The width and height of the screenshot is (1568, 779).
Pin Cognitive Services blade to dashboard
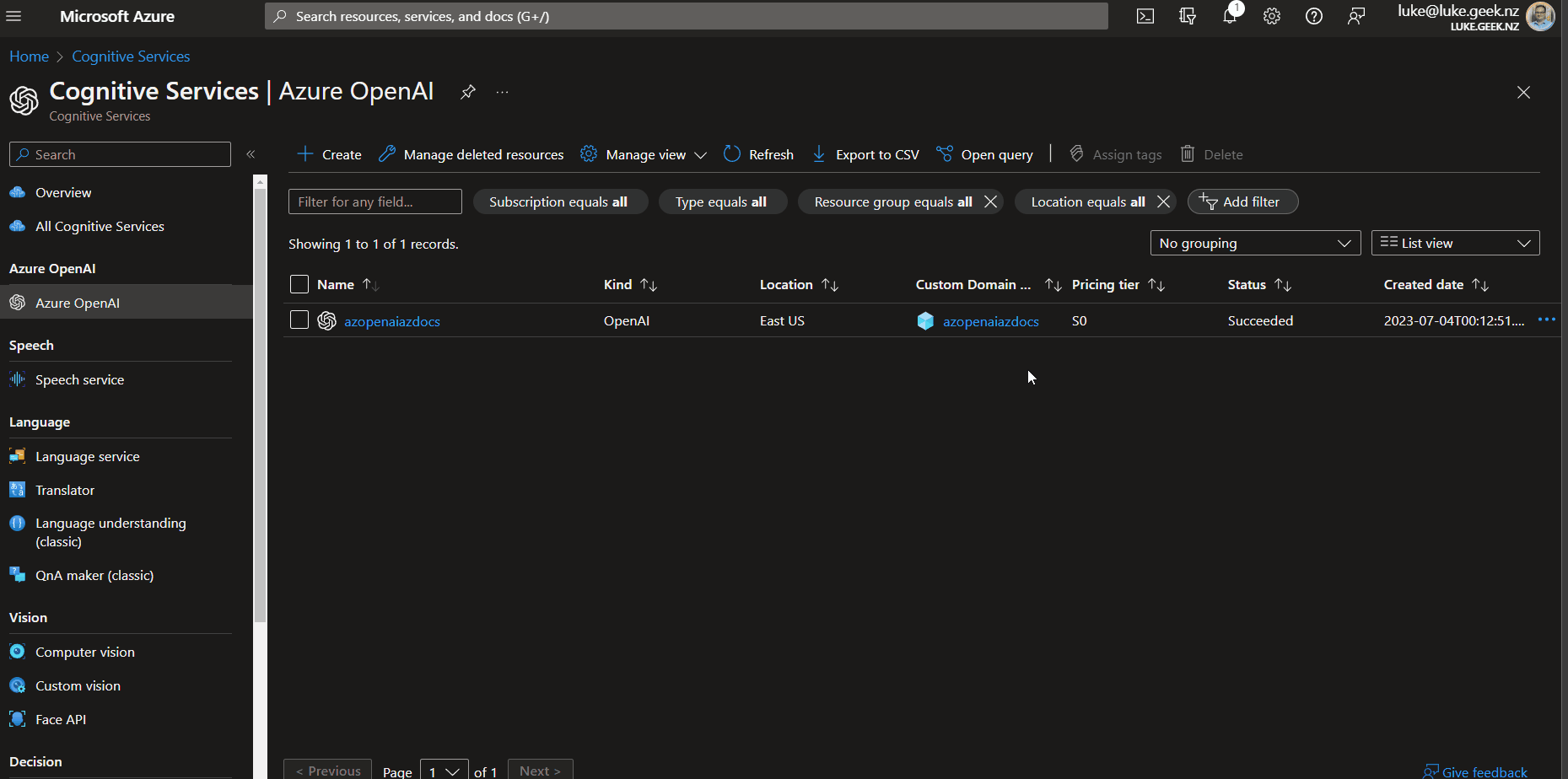468,92
